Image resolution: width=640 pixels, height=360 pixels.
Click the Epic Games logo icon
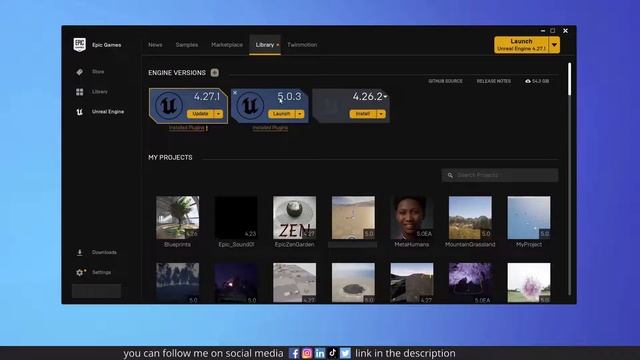pos(80,44)
